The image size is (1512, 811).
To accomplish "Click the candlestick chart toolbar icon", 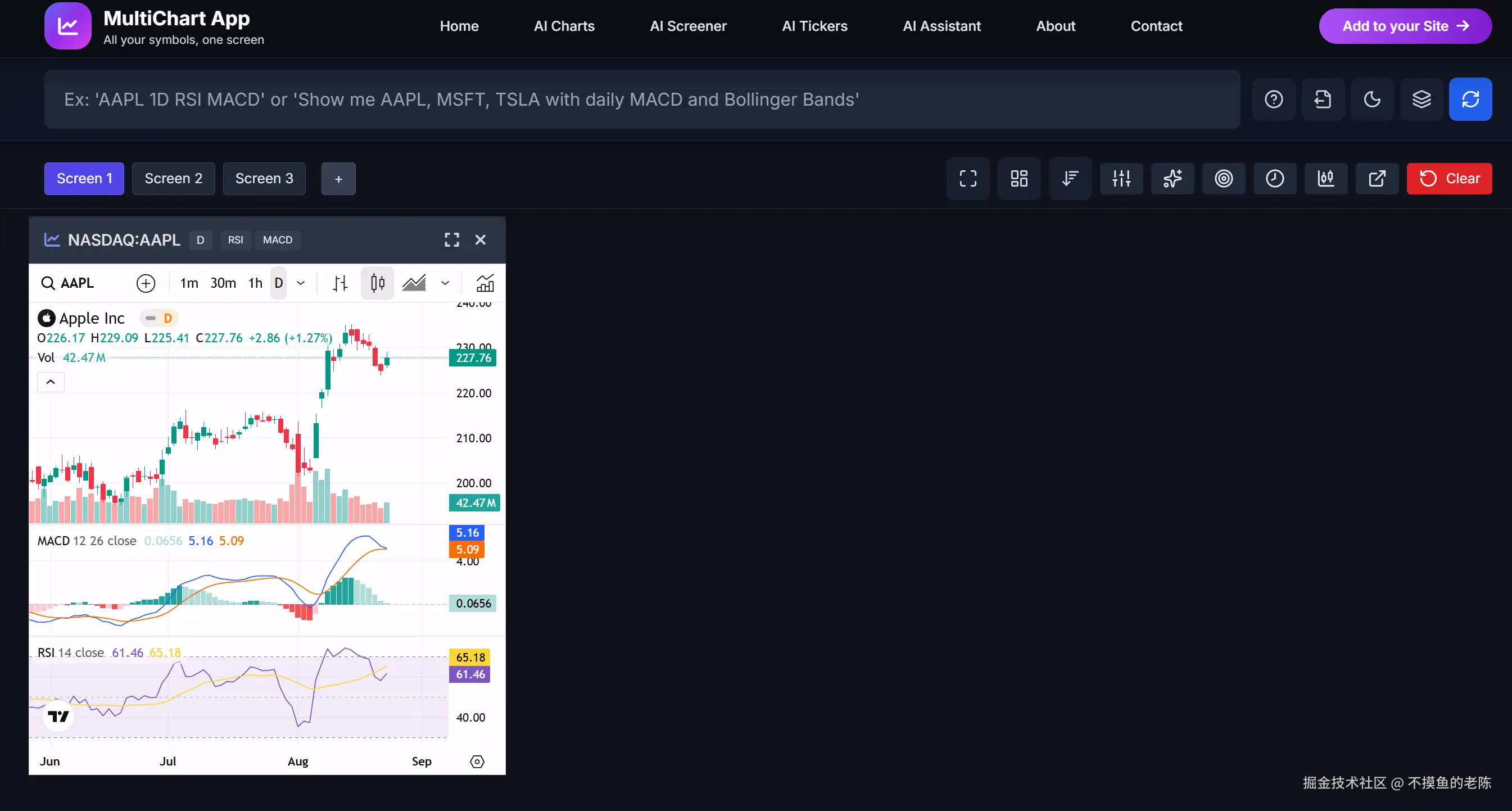I will click(x=1325, y=178).
